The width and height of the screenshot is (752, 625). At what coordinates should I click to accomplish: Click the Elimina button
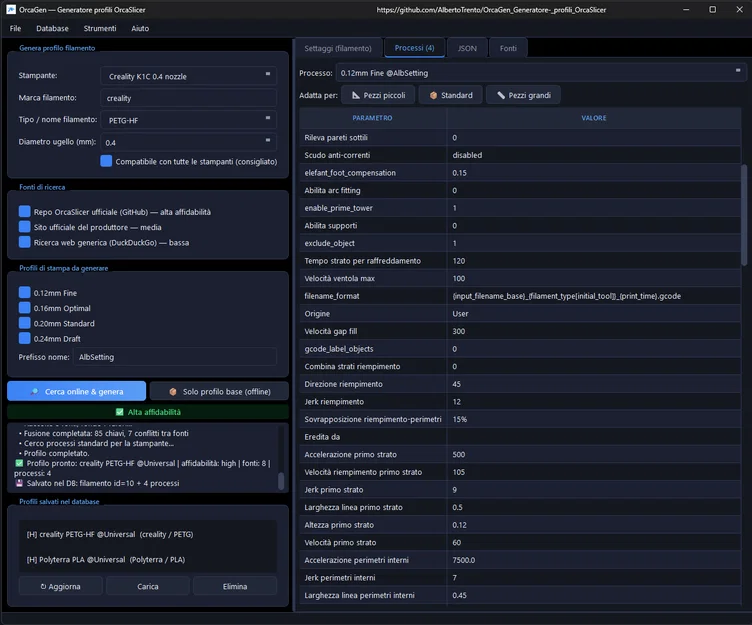(235, 586)
